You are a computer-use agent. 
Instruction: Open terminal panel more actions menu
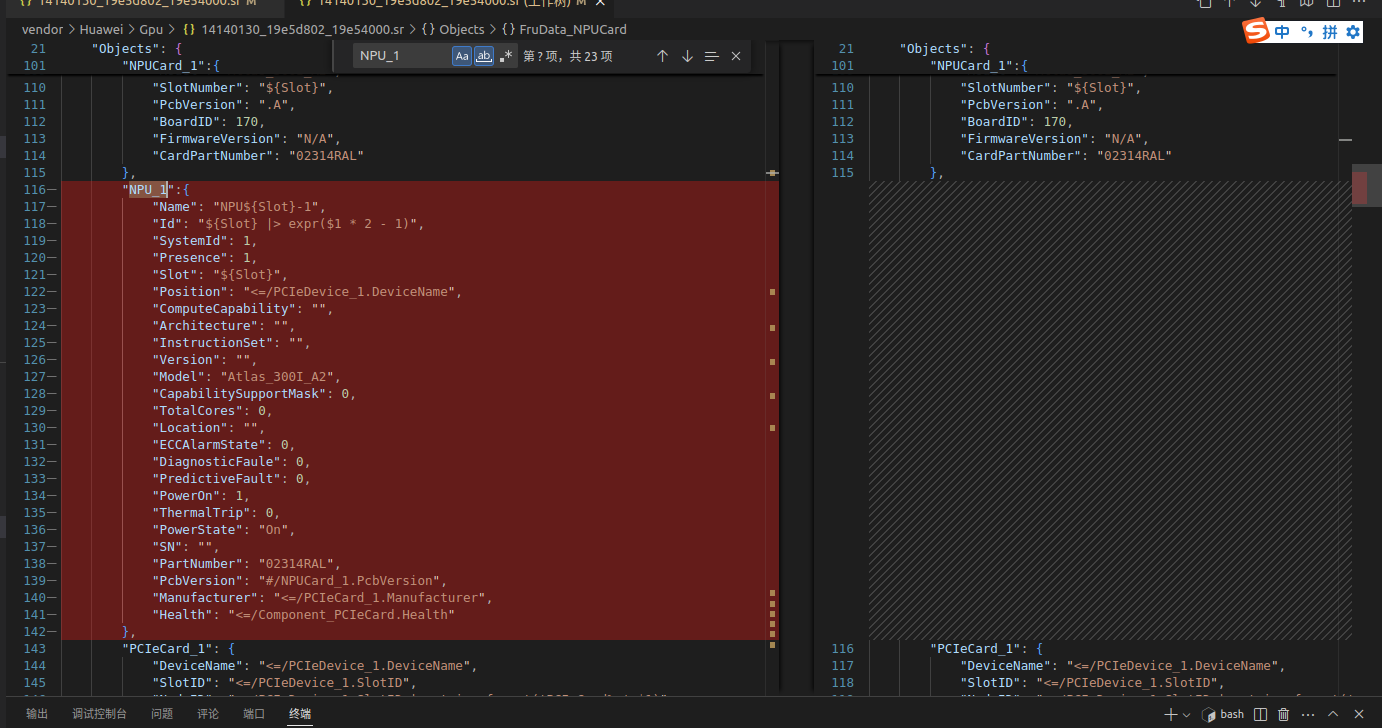pos(1308,714)
